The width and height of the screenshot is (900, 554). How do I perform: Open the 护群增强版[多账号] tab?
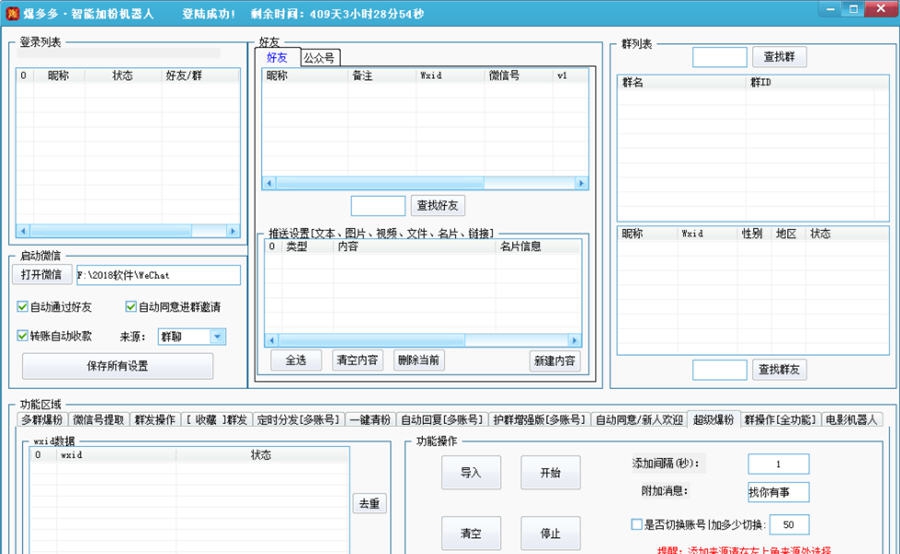539,420
